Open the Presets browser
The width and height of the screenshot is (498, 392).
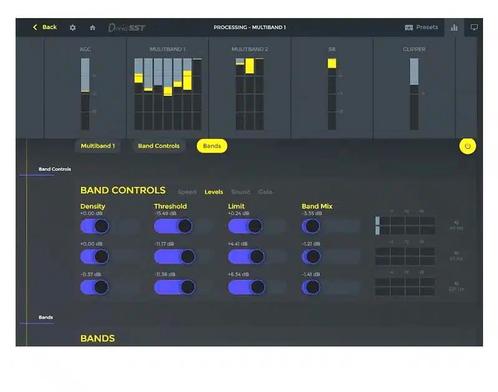pyautogui.click(x=421, y=27)
